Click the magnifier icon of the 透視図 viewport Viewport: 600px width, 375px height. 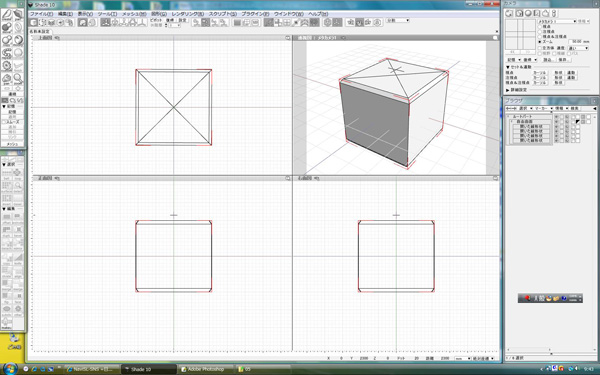(x=495, y=38)
